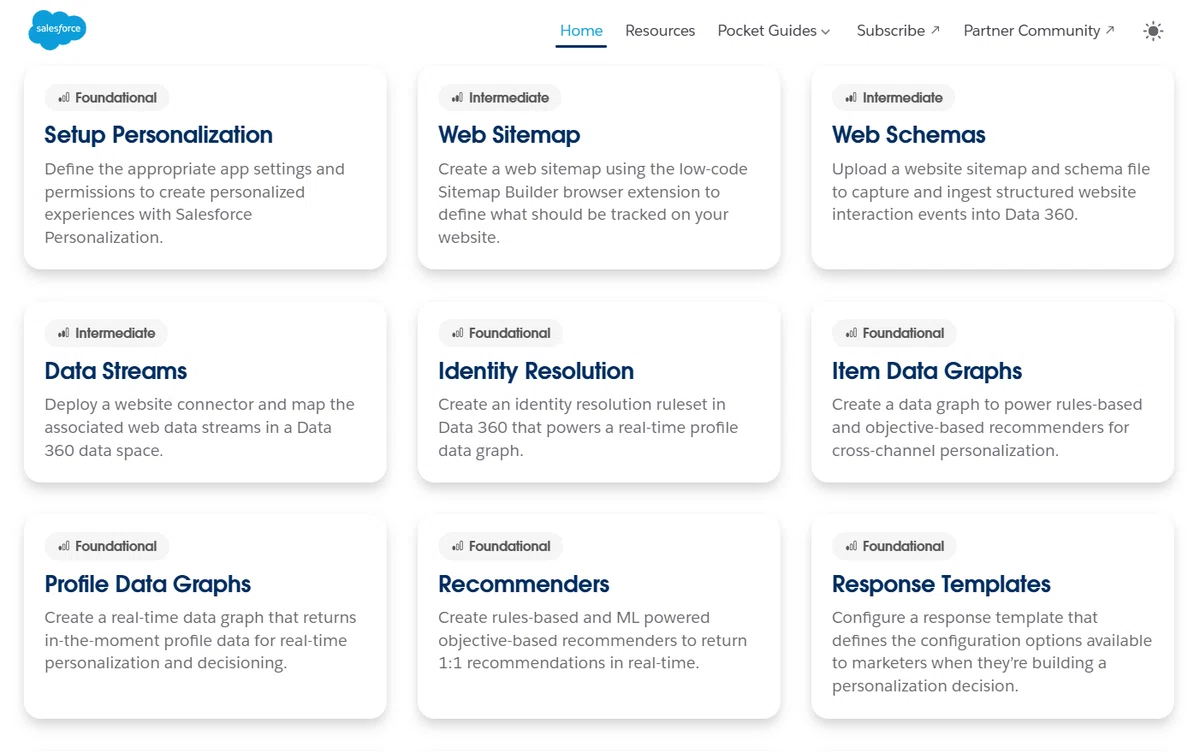Click the Intermediate badge icon on Web Schemas
The height and width of the screenshot is (752, 1200).
pyautogui.click(x=851, y=98)
